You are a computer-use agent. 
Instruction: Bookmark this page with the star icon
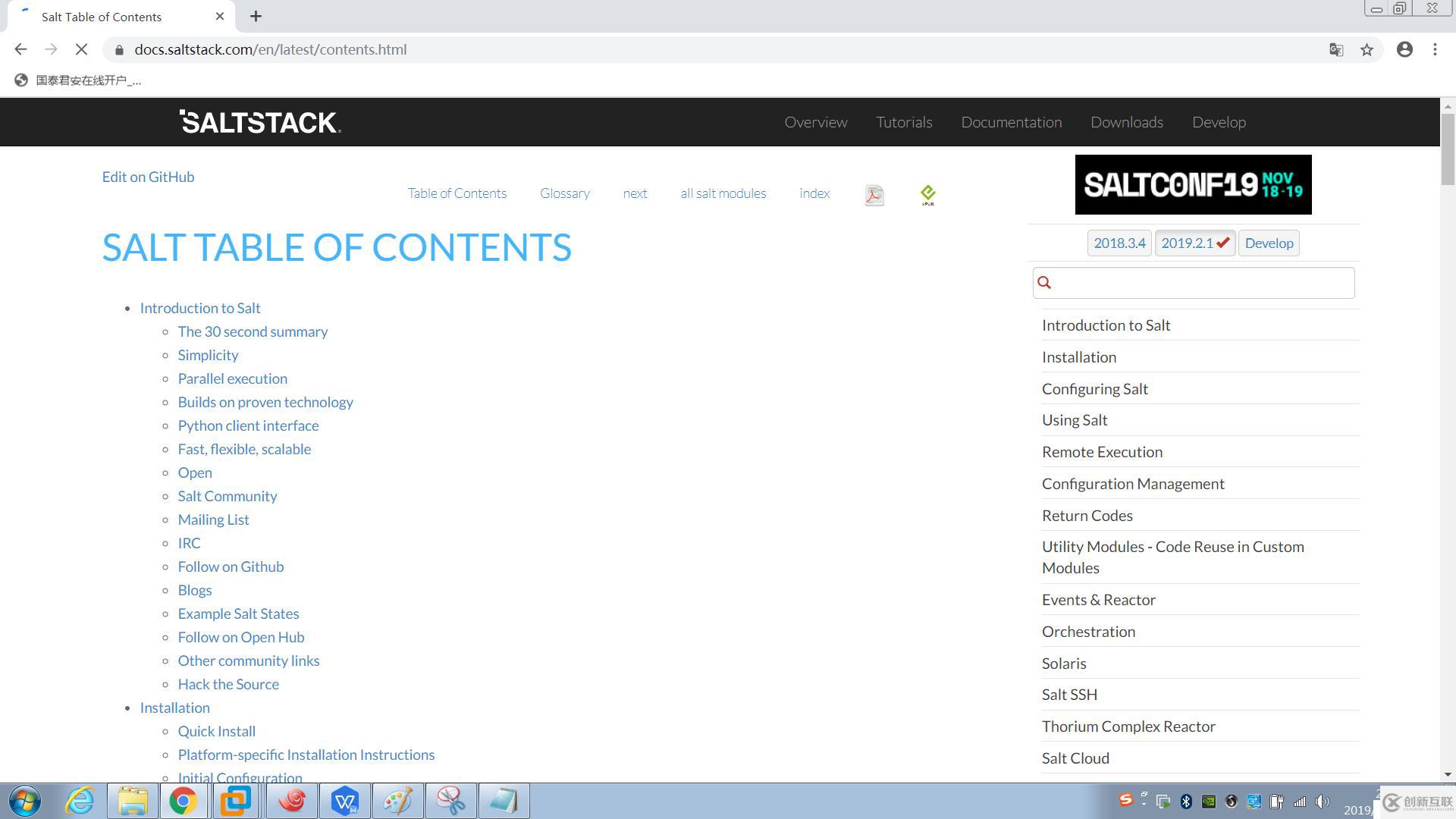coord(1367,49)
